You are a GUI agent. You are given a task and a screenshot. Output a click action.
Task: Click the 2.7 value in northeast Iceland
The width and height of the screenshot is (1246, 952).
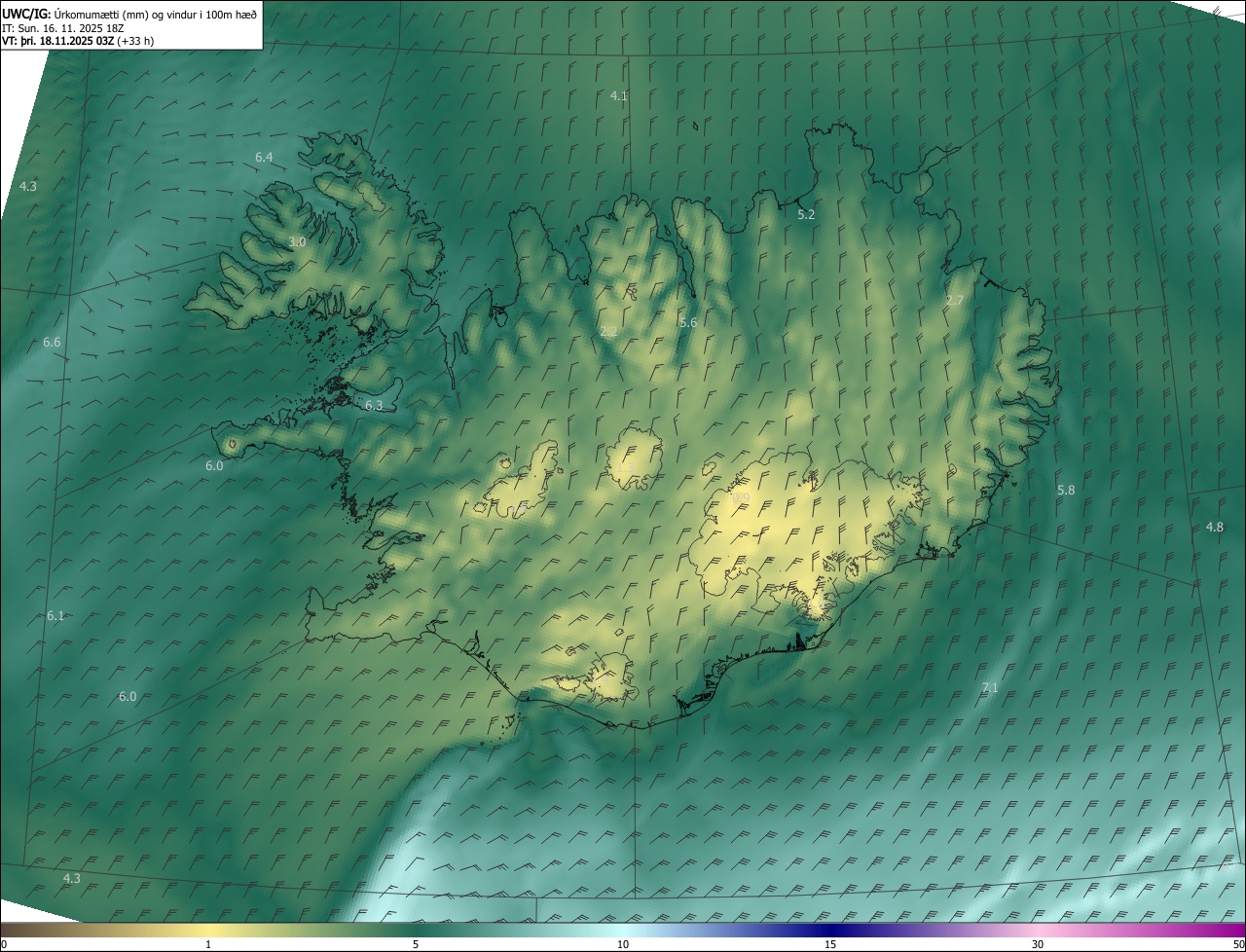955,300
